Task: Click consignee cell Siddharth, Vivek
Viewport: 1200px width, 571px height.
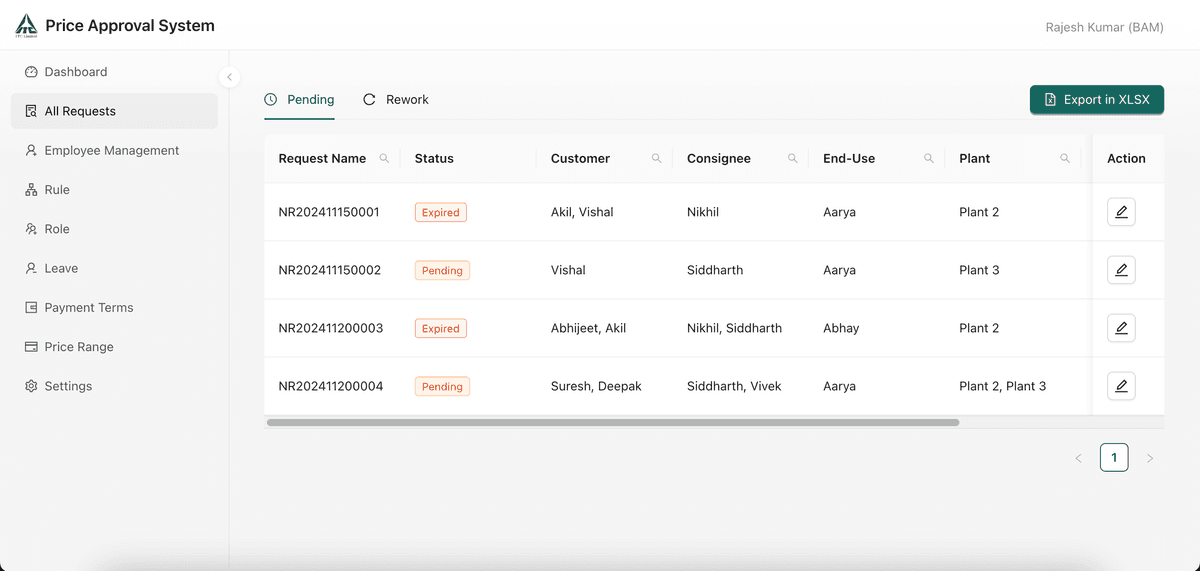Action: [734, 386]
